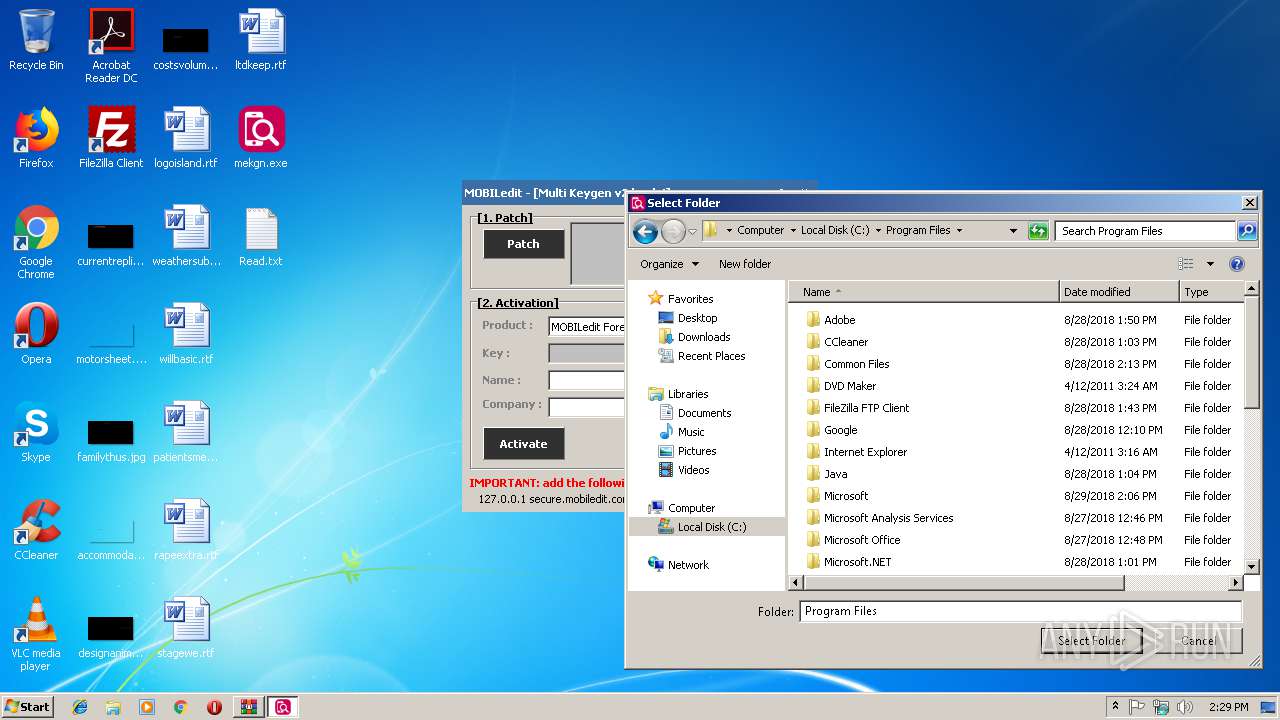Select VLC media player desktop shortcut
1280x720 pixels.
point(36,634)
